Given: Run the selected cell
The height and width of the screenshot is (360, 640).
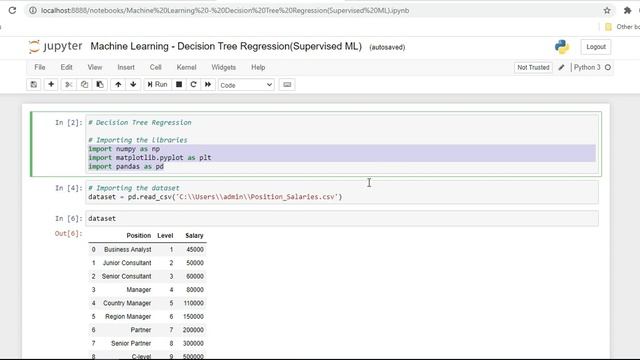Looking at the screenshot, I should pos(157,84).
